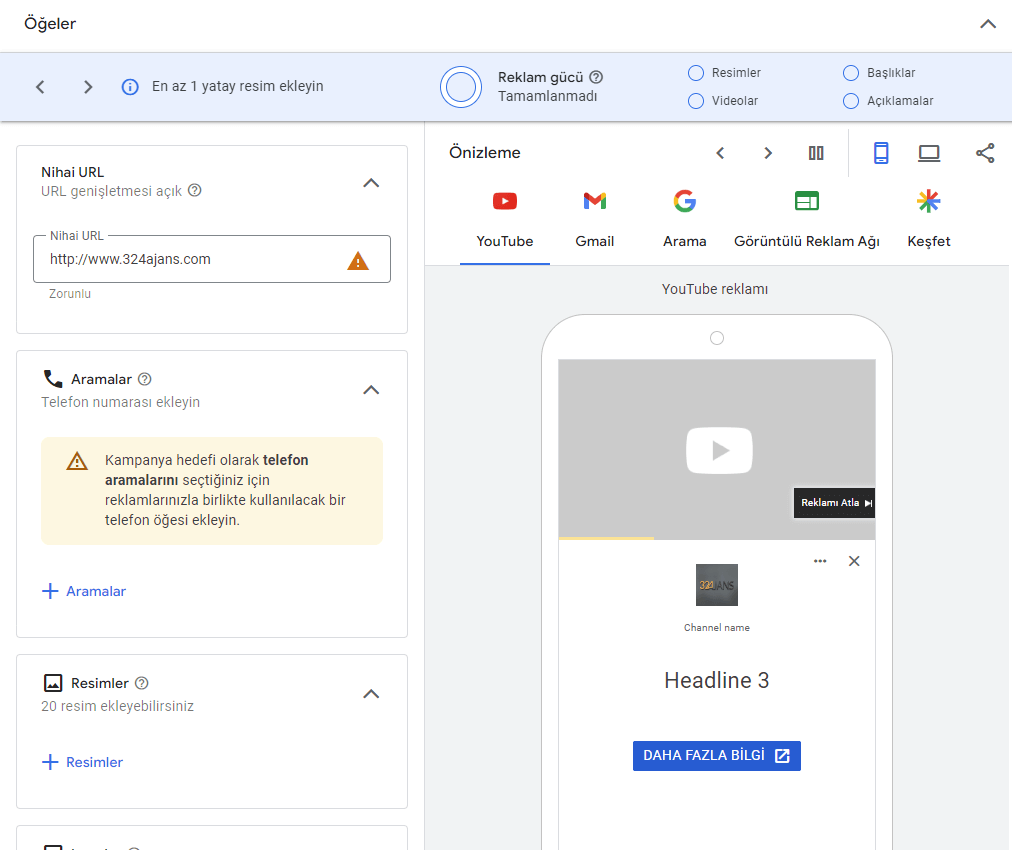Image resolution: width=1012 pixels, height=850 pixels.
Task: Click the Nihai URL text field
Action: click(190, 260)
